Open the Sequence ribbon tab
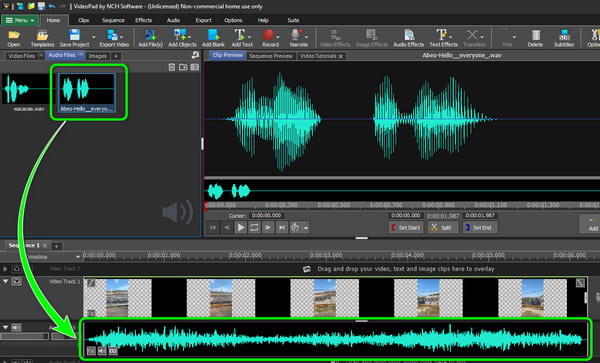This screenshot has height=363, width=600. 113,20
